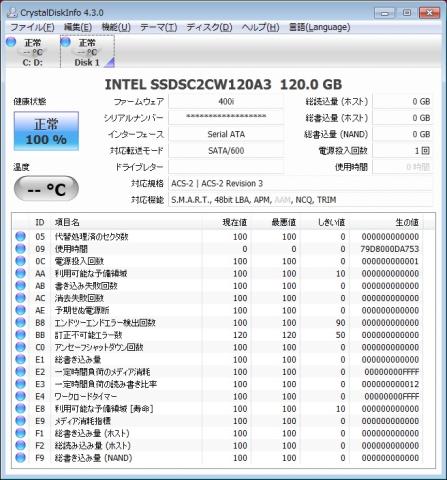Click the masked serial number field
Viewport: 447px width, 480px height.
226,118
